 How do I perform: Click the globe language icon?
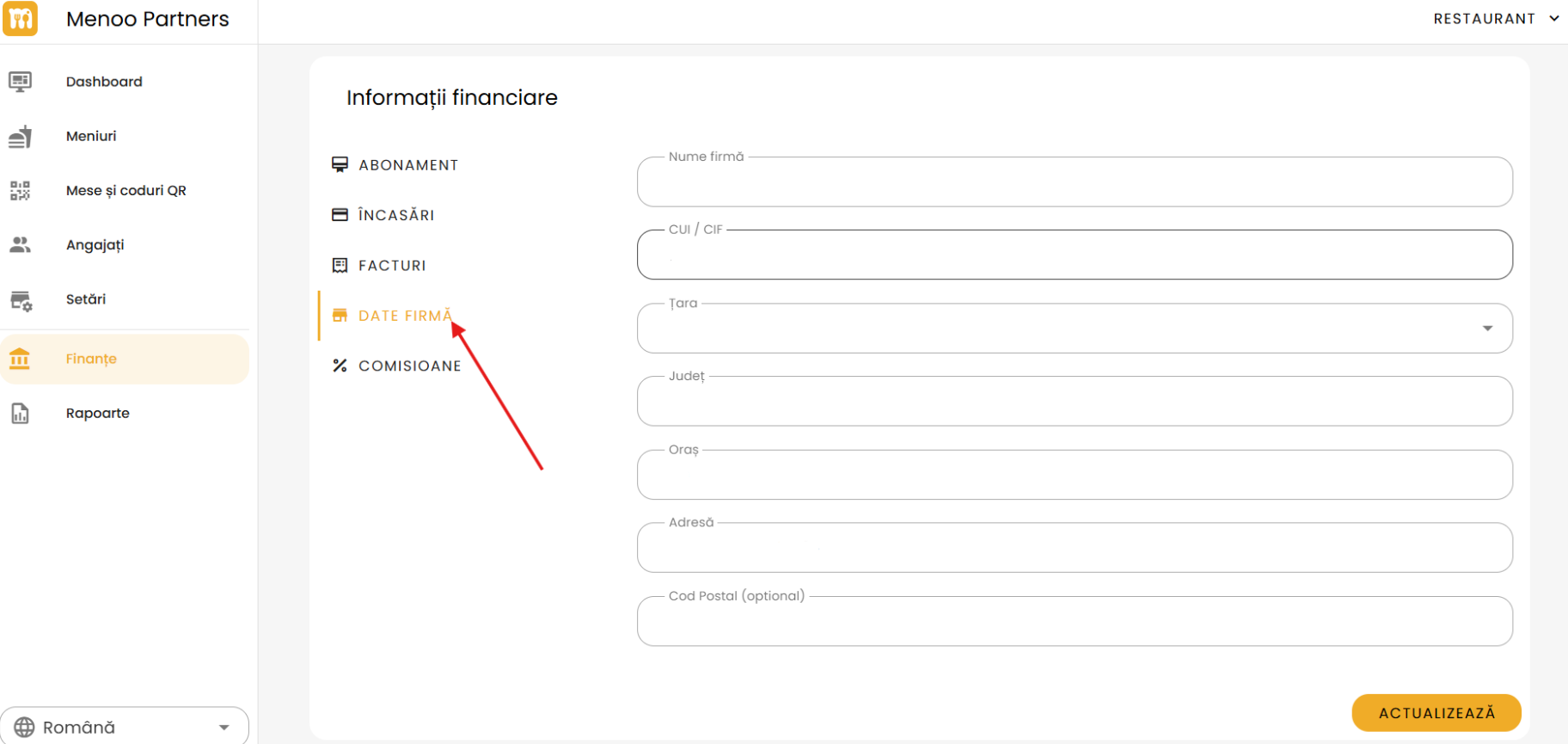pos(24,728)
